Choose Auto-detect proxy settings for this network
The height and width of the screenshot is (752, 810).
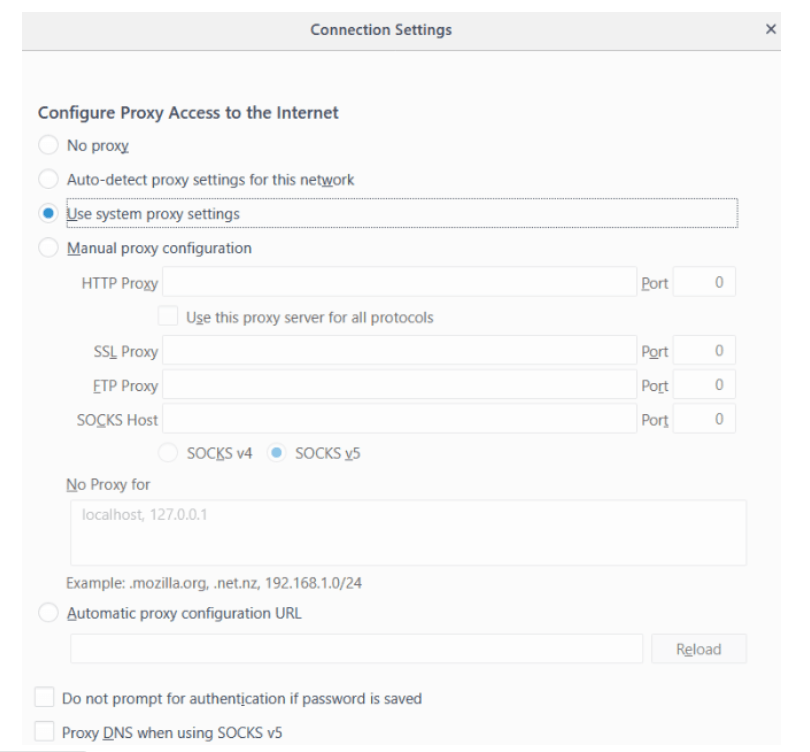(48, 179)
